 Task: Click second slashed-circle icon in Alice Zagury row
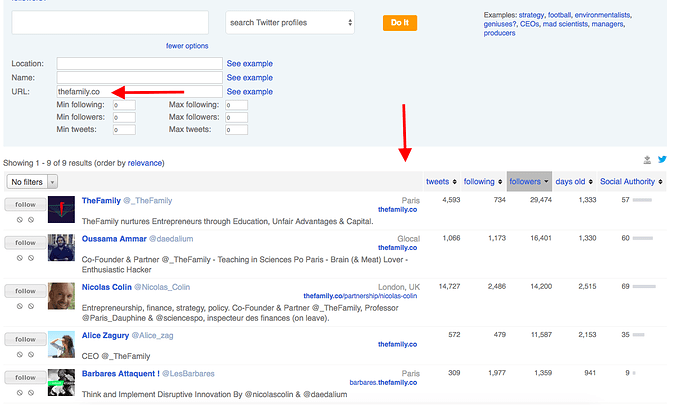click(x=31, y=355)
